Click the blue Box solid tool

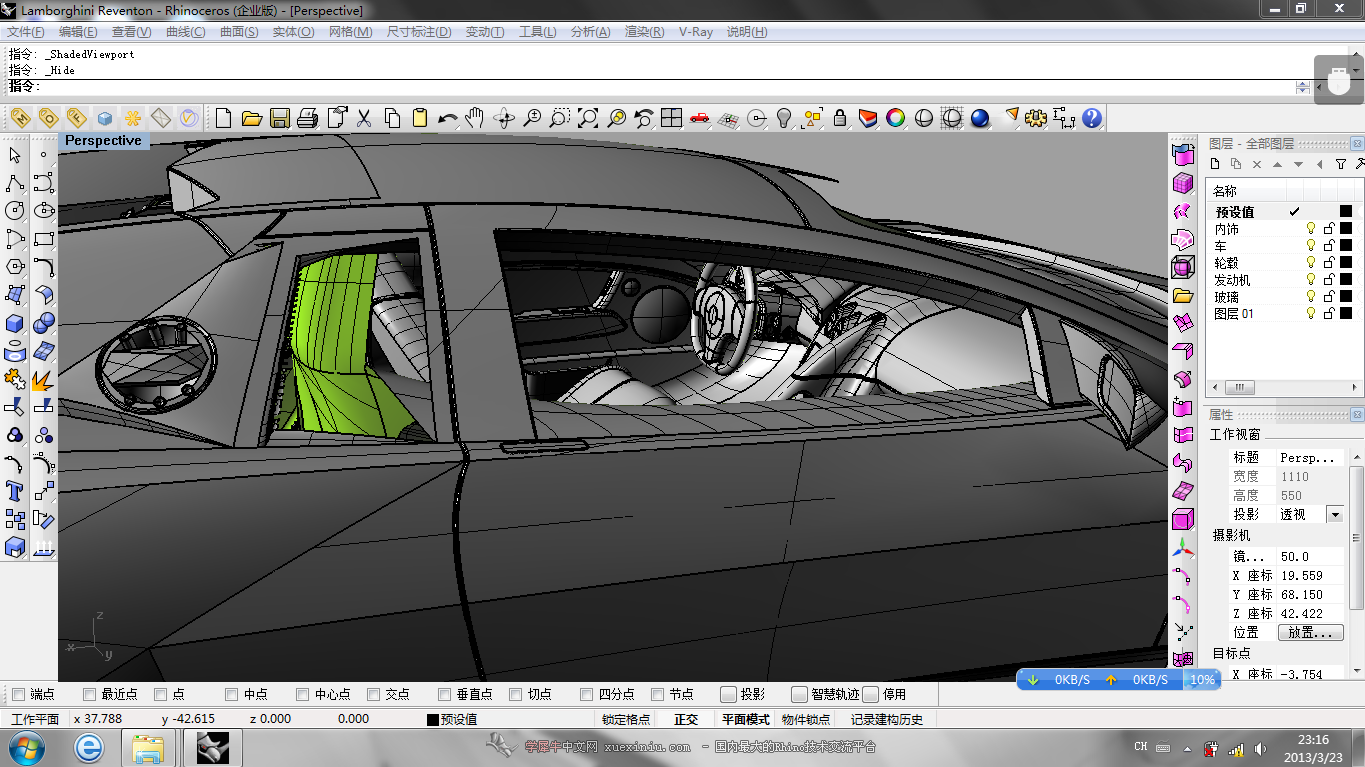[15, 323]
